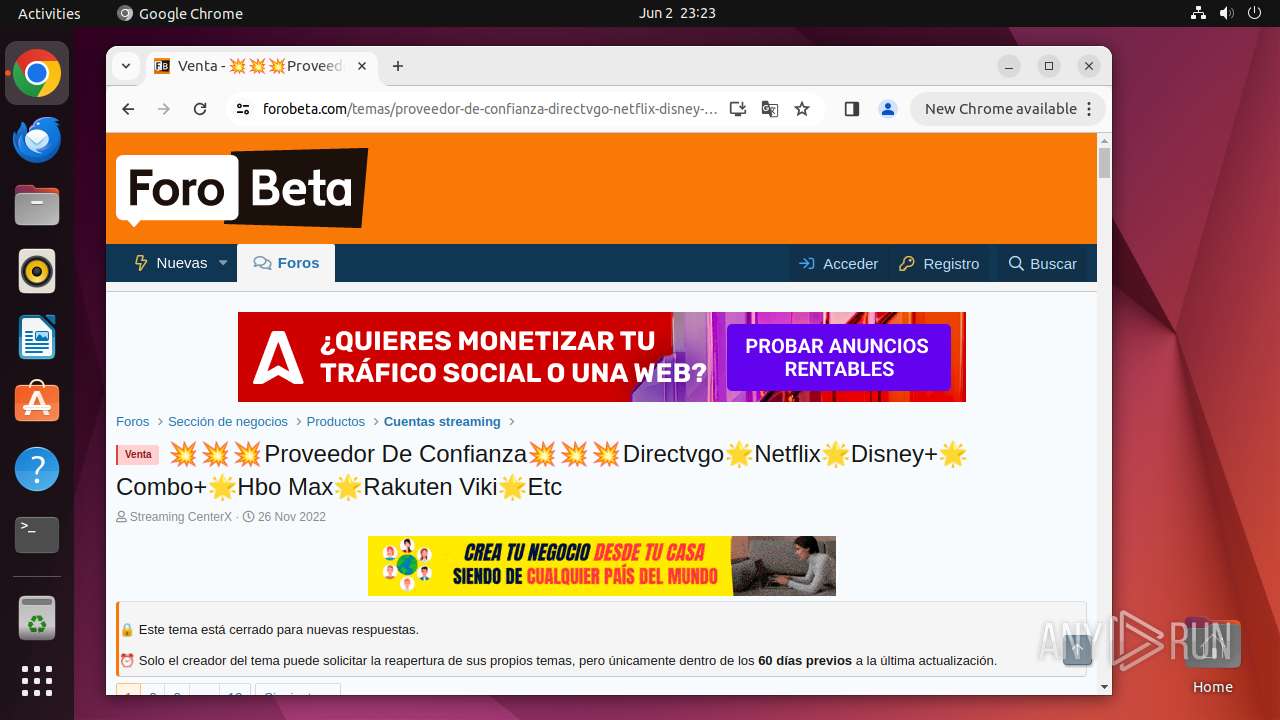
Task: Open the Help icon in dock
Action: (x=37, y=469)
